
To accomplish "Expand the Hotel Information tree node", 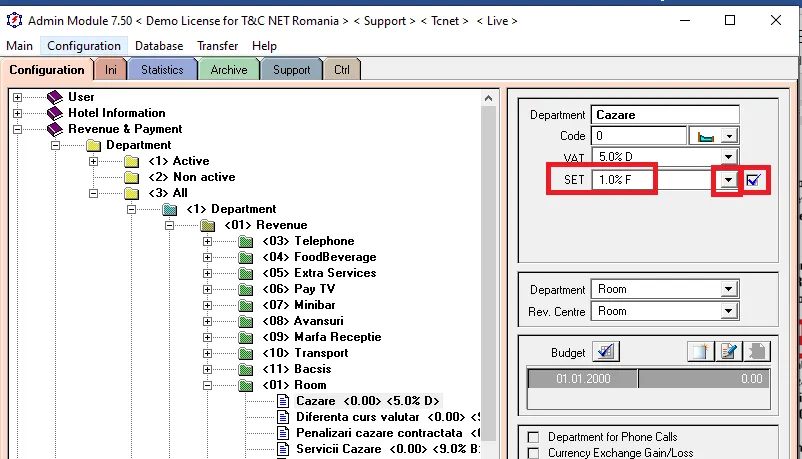I will (x=17, y=113).
